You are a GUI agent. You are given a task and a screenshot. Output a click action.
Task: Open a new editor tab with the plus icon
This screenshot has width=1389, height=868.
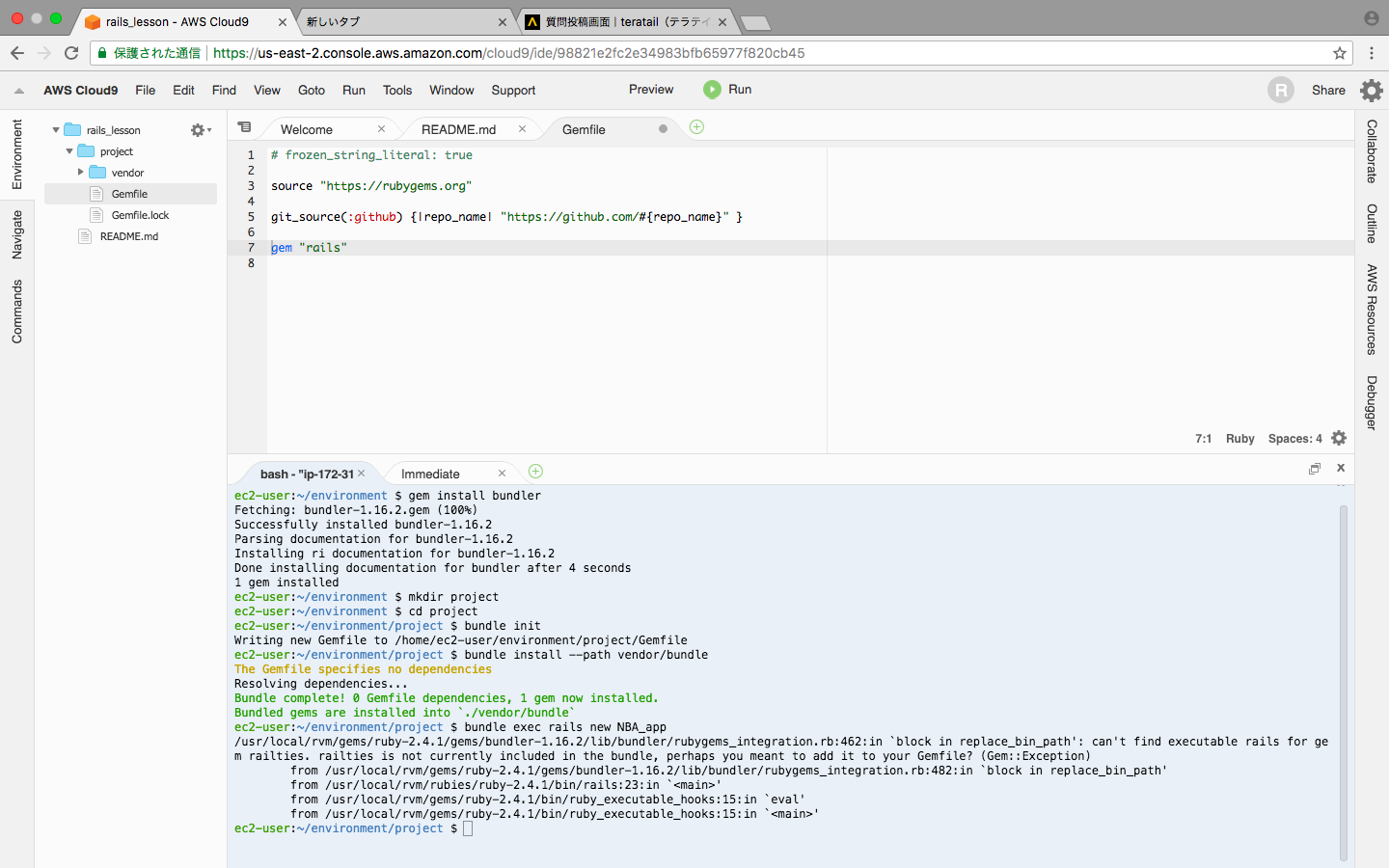click(696, 126)
